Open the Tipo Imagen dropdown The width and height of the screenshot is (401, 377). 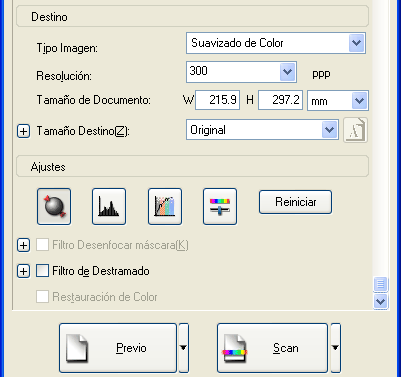pos(276,43)
